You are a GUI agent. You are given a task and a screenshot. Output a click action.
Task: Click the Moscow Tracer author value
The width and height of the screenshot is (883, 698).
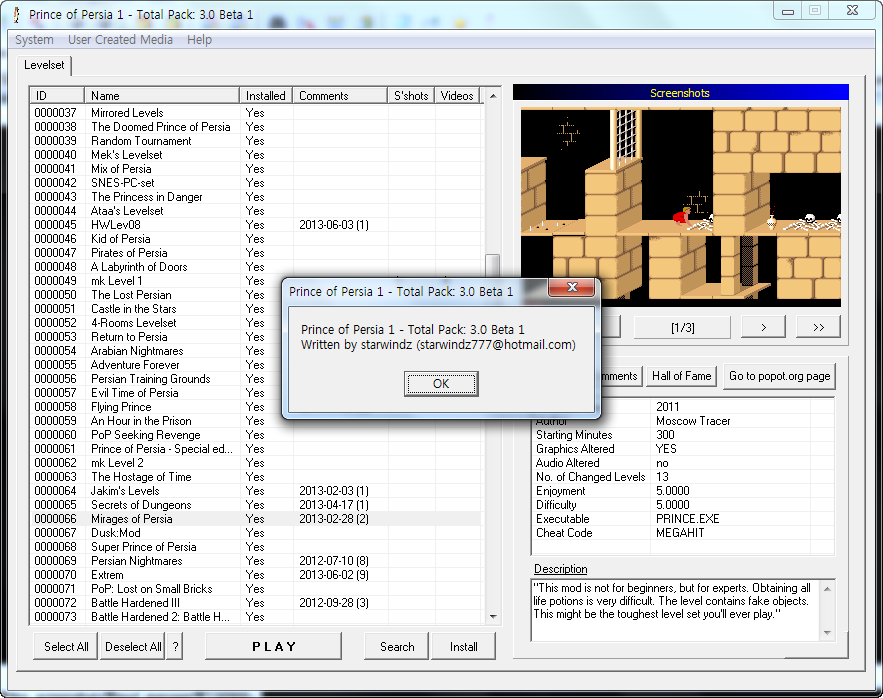coord(693,421)
